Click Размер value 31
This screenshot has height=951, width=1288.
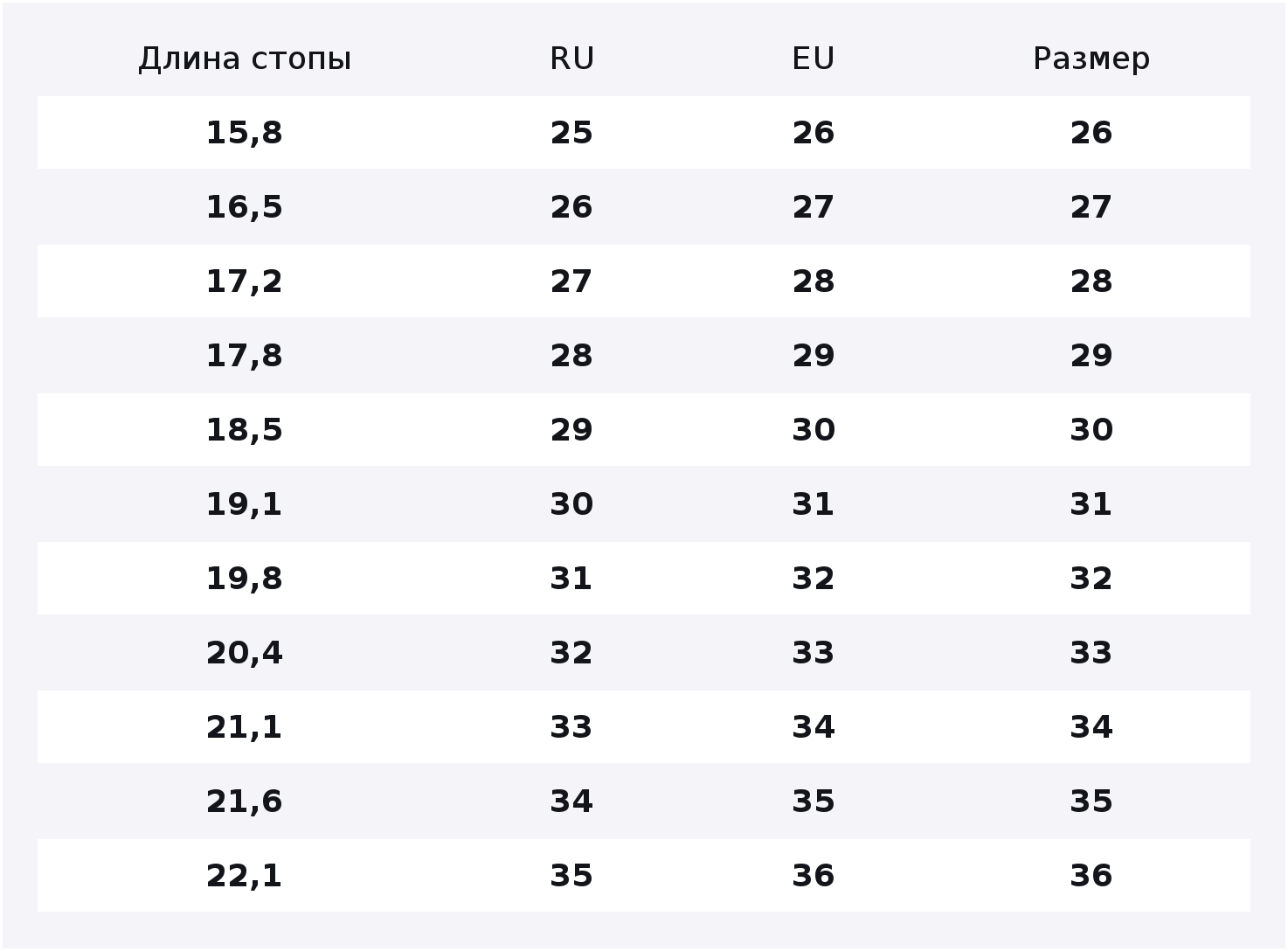click(1091, 504)
